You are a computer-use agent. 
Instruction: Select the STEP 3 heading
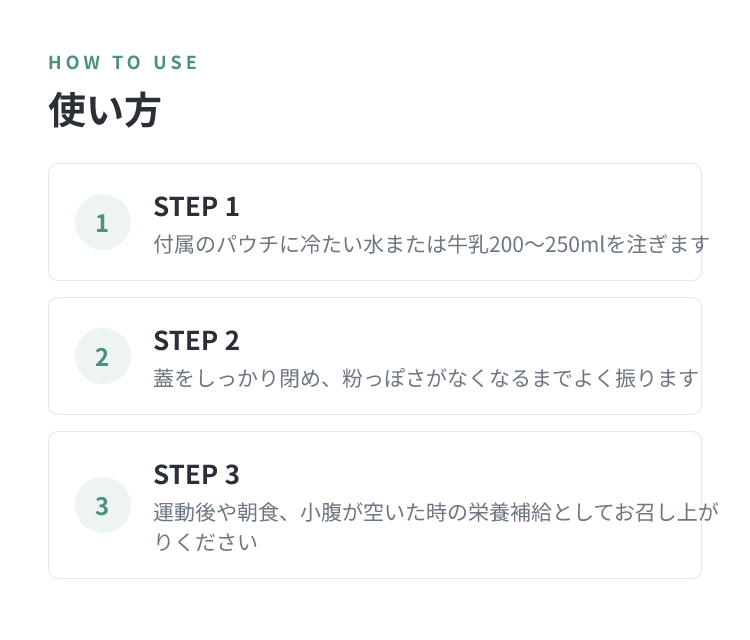coord(196,474)
